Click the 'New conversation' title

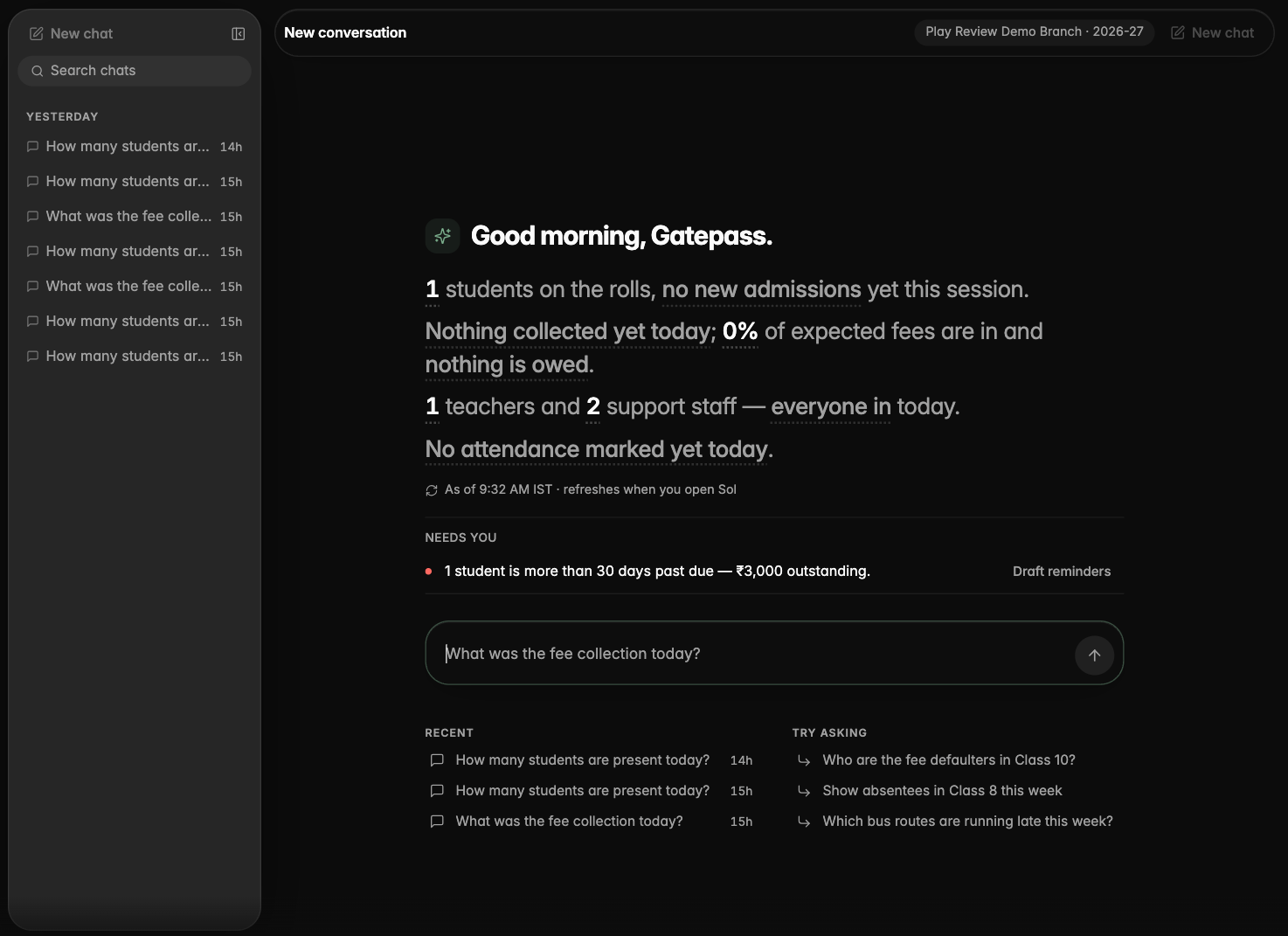pyautogui.click(x=345, y=32)
